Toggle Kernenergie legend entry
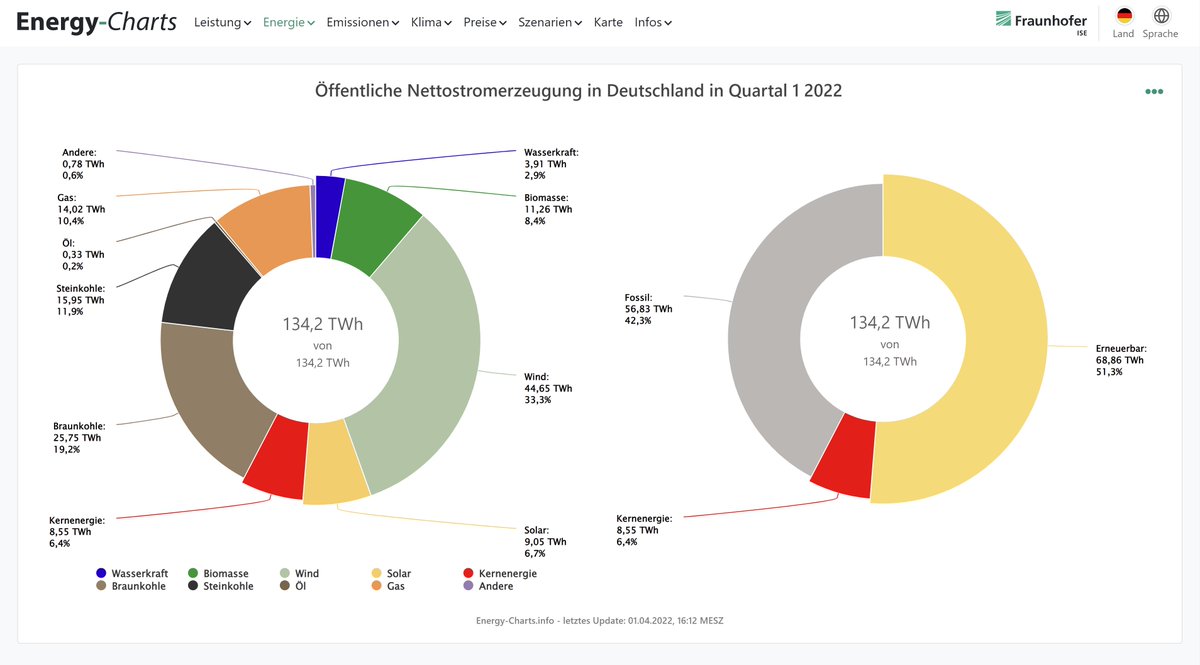Screen dimensions: 1200x665 tap(500, 573)
